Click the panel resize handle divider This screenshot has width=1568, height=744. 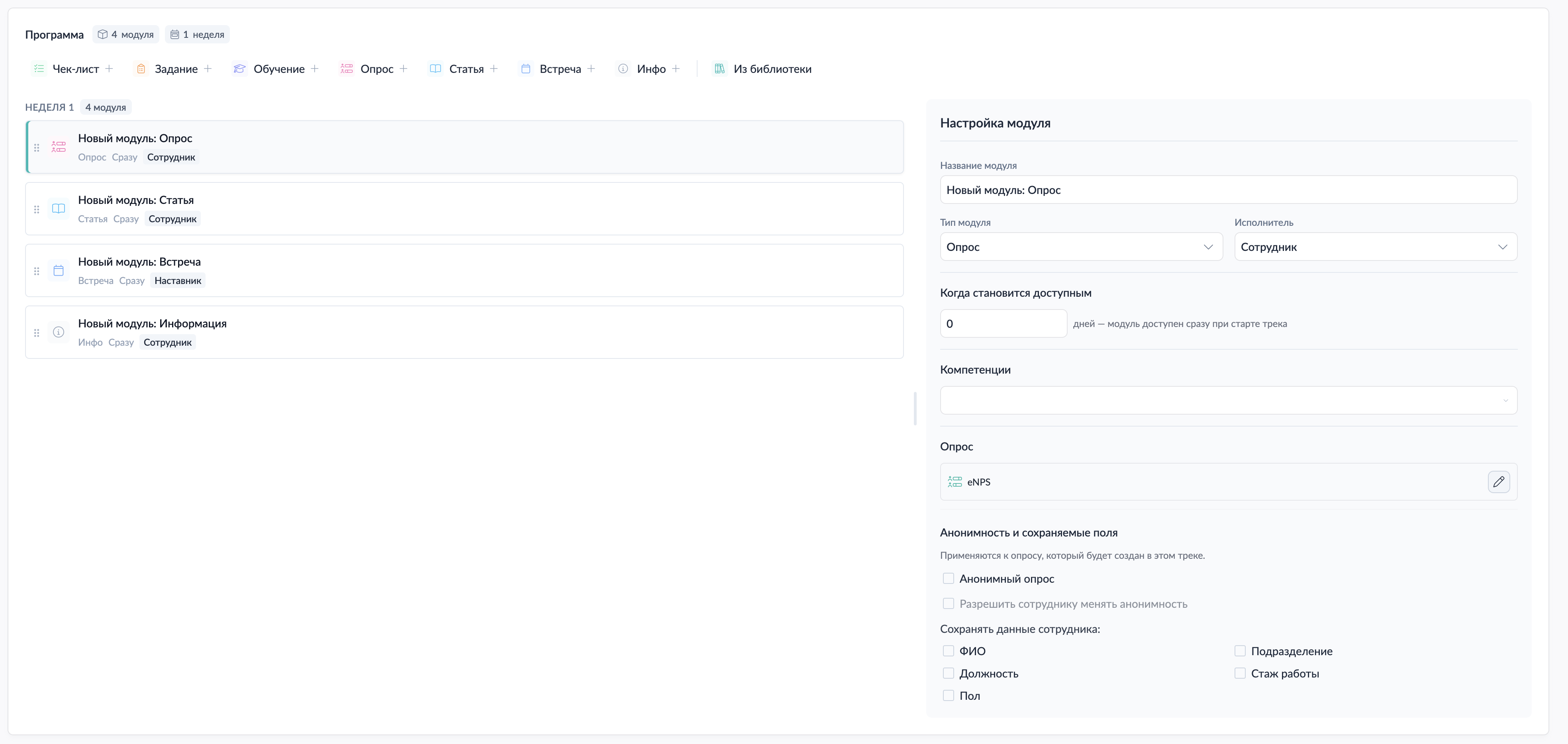[x=915, y=409]
